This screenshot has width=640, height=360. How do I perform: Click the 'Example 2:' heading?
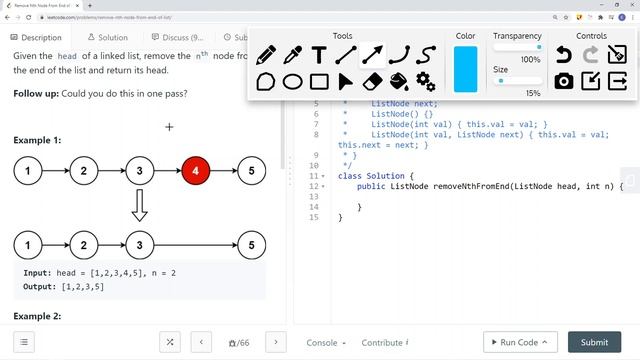point(37,316)
